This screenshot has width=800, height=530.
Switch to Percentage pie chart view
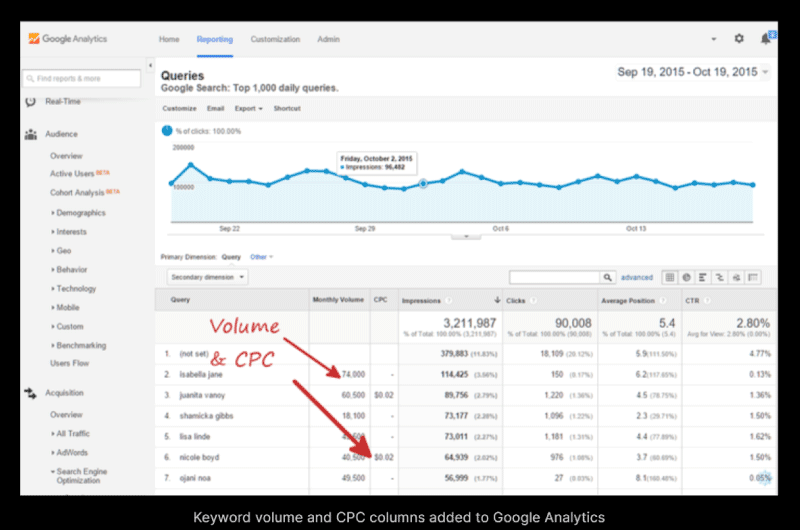click(687, 277)
